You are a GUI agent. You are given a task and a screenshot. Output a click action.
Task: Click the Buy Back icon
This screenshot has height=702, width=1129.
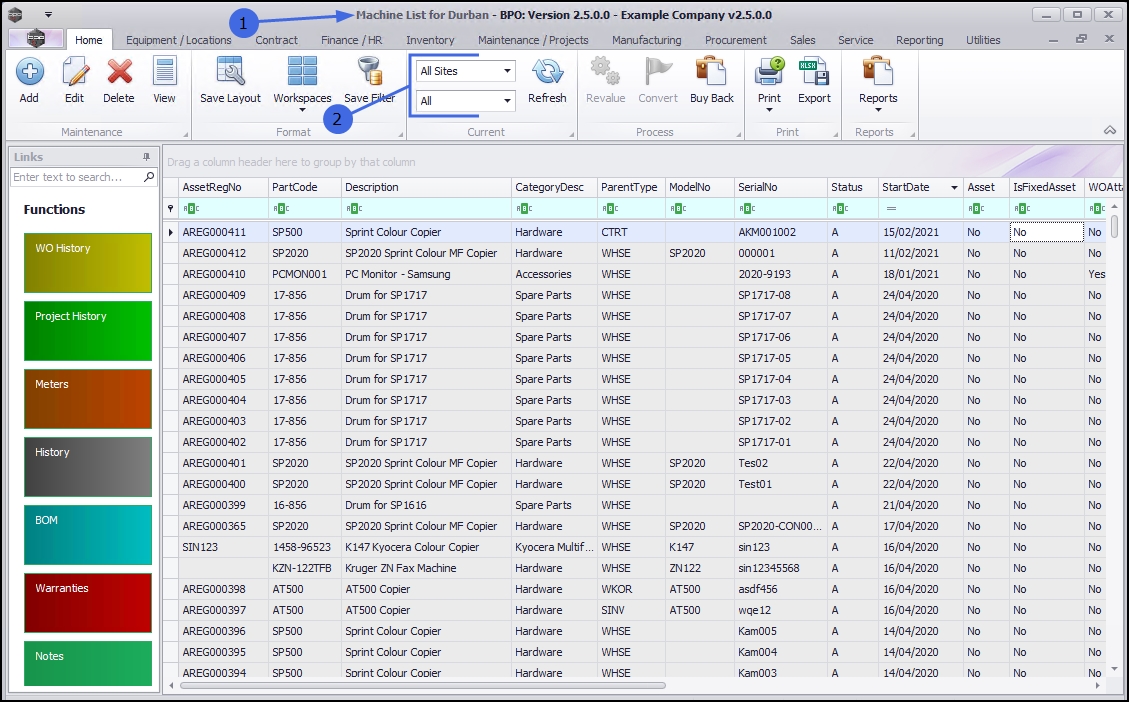[x=711, y=73]
